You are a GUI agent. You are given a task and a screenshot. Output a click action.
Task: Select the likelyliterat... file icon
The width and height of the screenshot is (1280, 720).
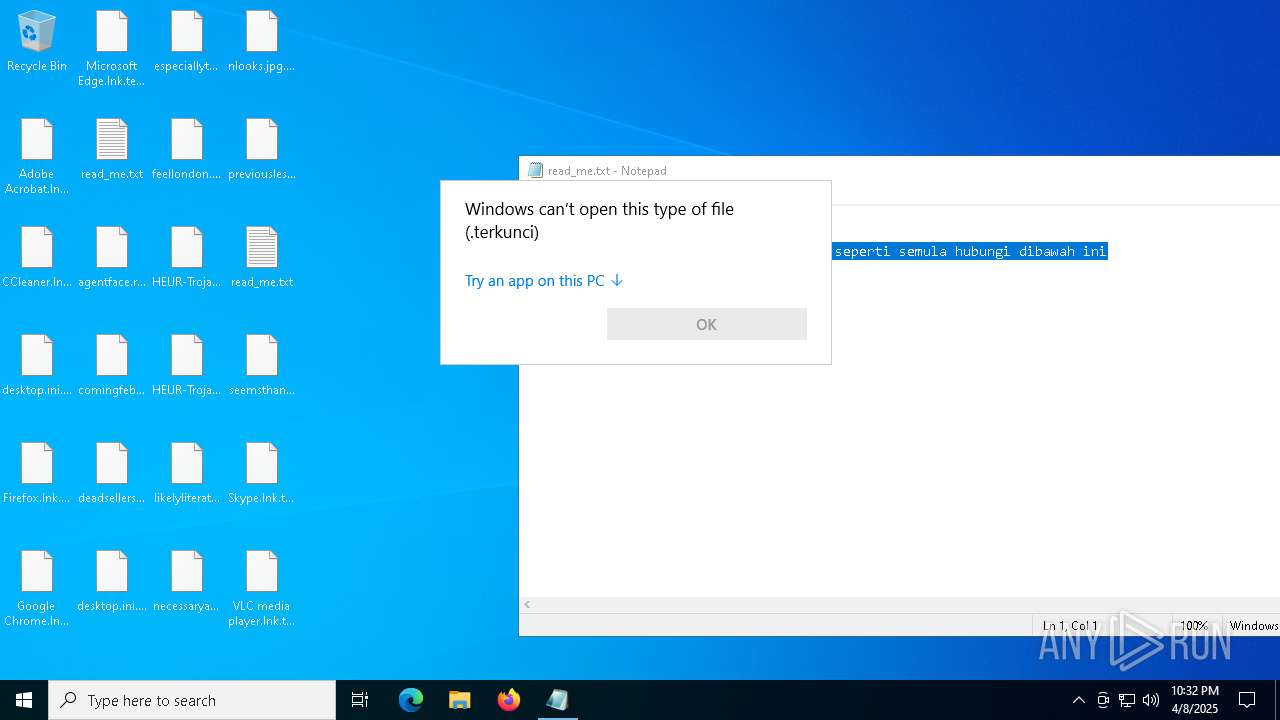click(x=187, y=474)
